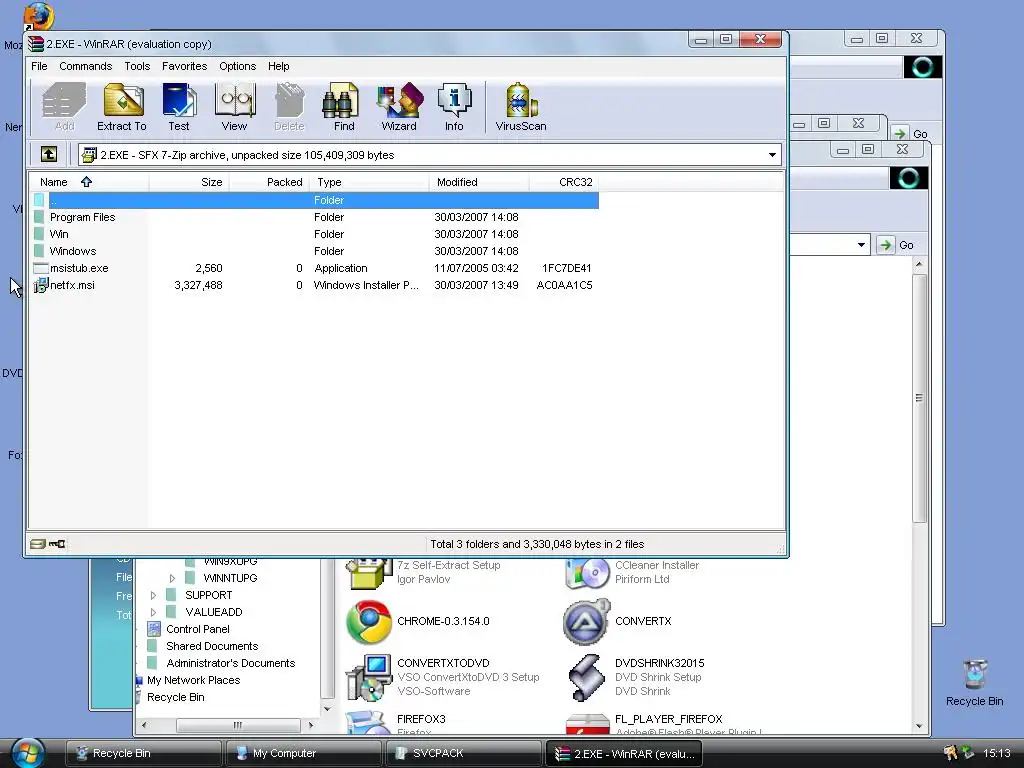This screenshot has height=768, width=1024.
Task: Click the DVDSHRINK32015 icon
Action: point(586,677)
